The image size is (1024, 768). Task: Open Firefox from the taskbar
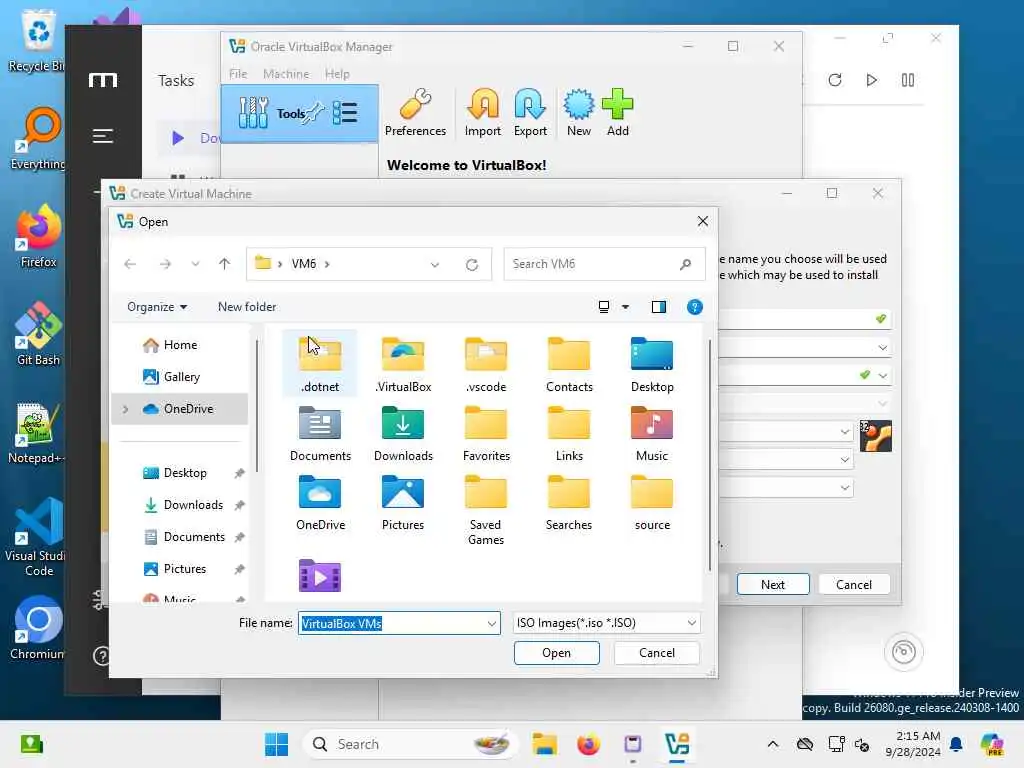[x=588, y=744]
